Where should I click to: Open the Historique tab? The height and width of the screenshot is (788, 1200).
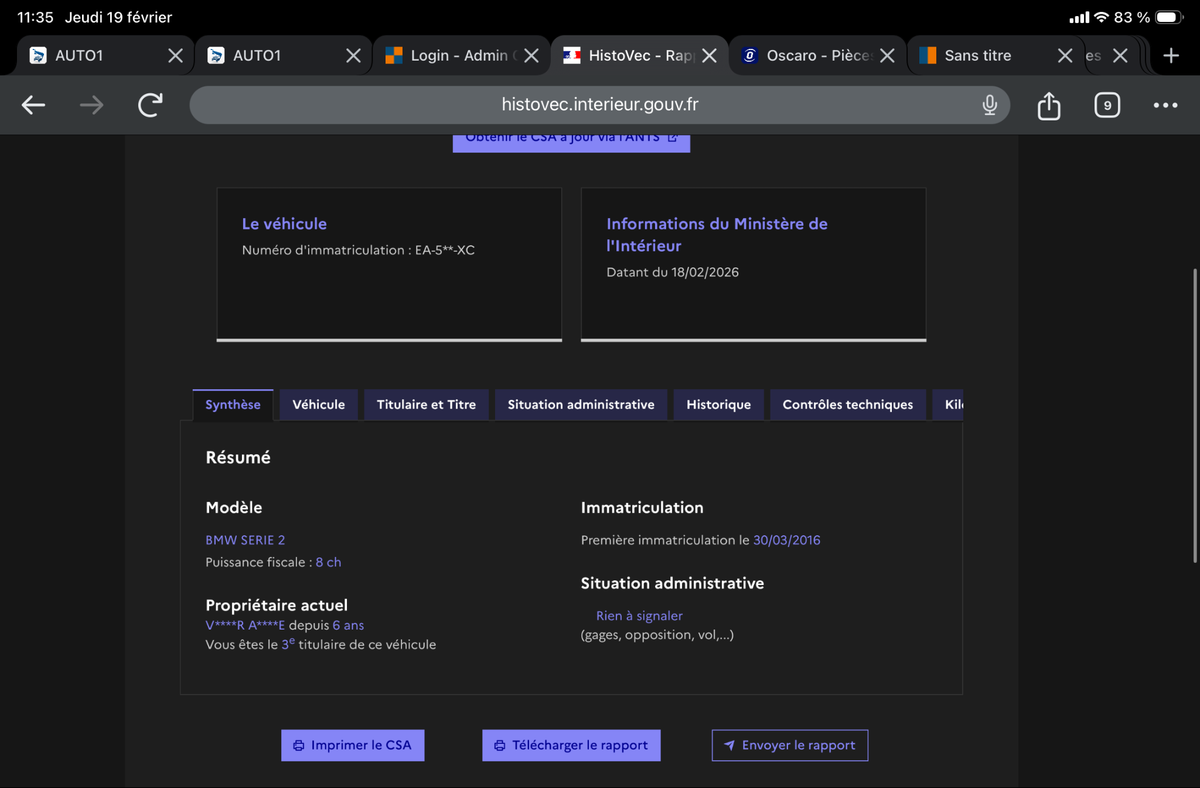[718, 405]
